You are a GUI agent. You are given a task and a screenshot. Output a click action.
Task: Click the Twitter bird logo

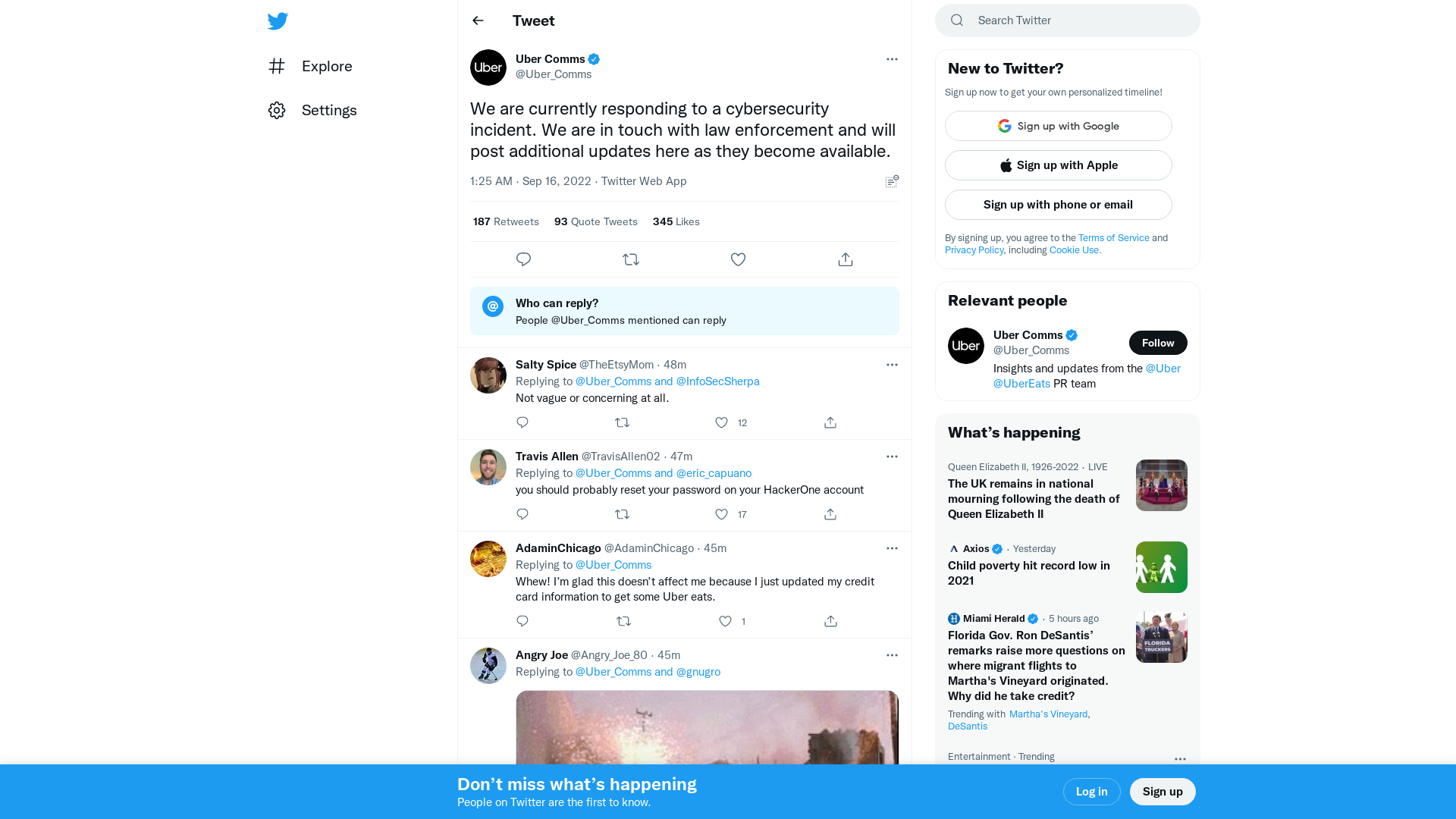[x=278, y=21]
